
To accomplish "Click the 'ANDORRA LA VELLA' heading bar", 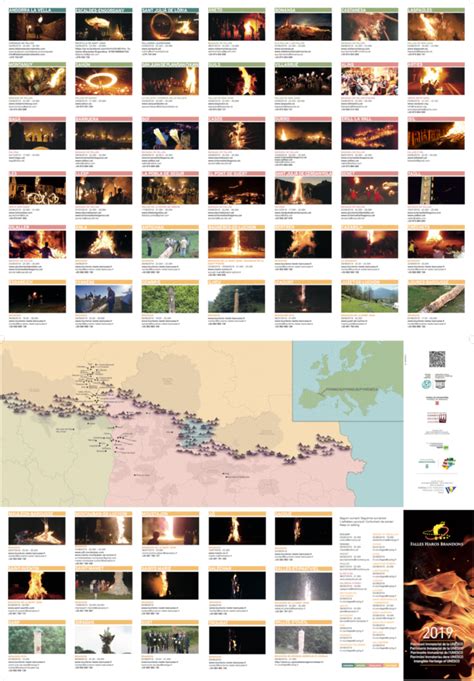I will pyautogui.click(x=37, y=10).
